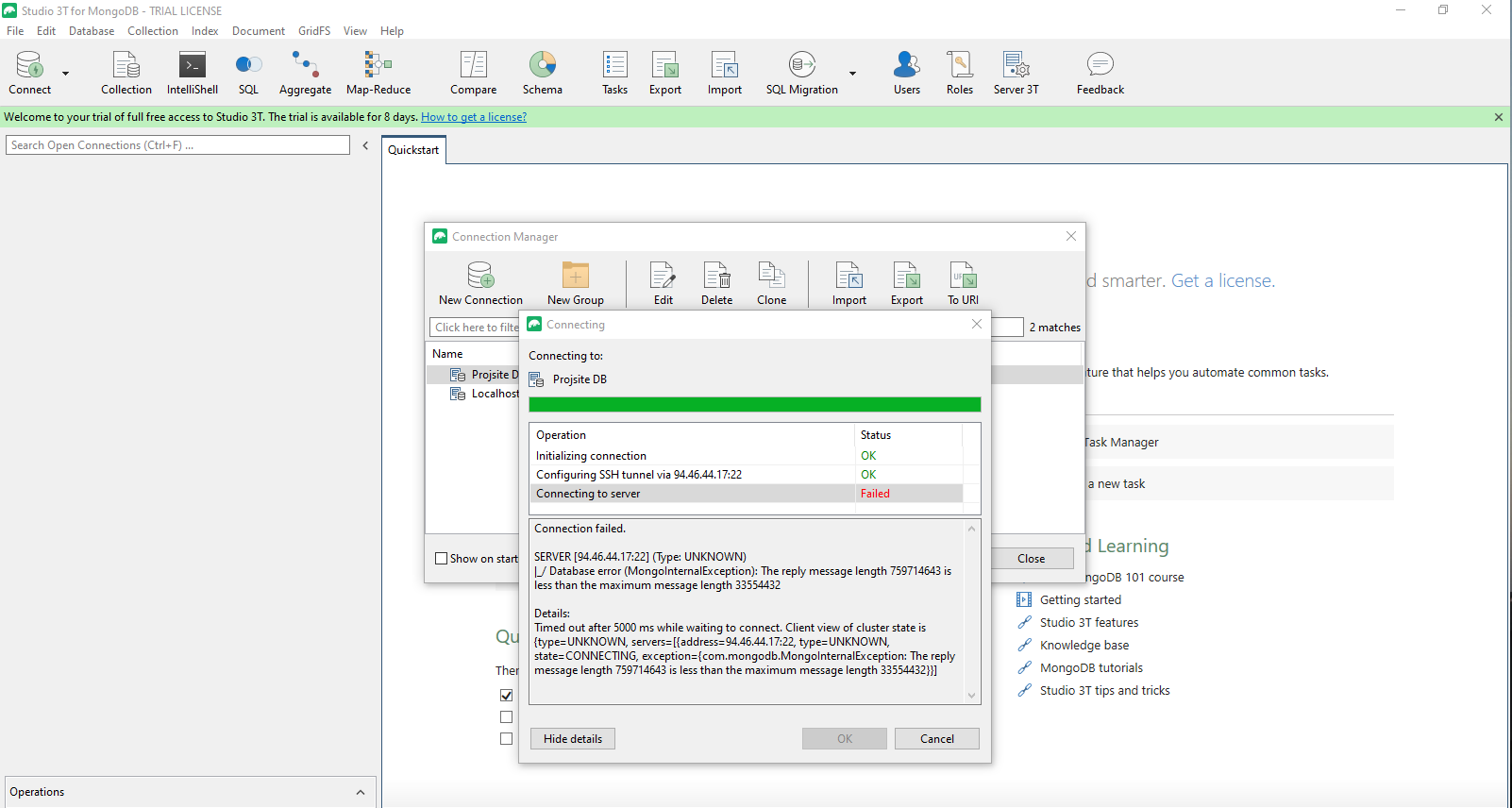The height and width of the screenshot is (808, 1512).
Task: Select the Quickstart tab
Action: point(413,150)
